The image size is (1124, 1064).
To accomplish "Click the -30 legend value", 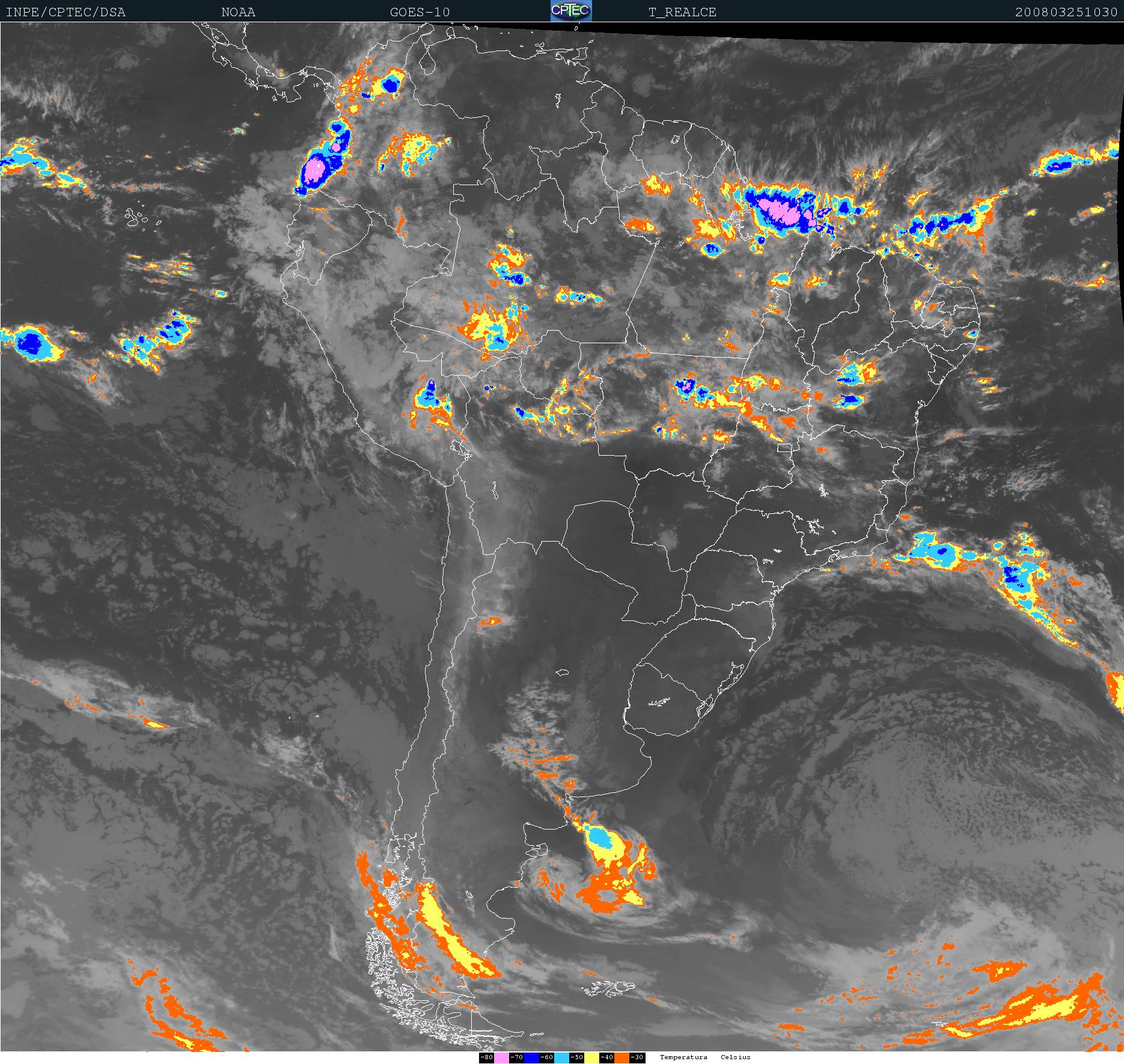I will pyautogui.click(x=637, y=1057).
